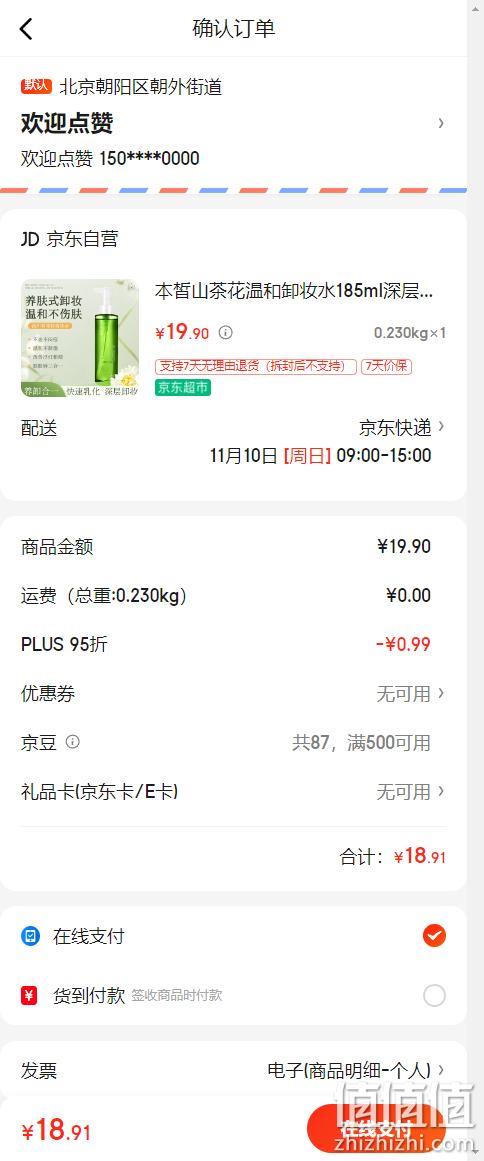Tap the red 货到付款 yen icon
The image size is (484, 1161).
30,996
